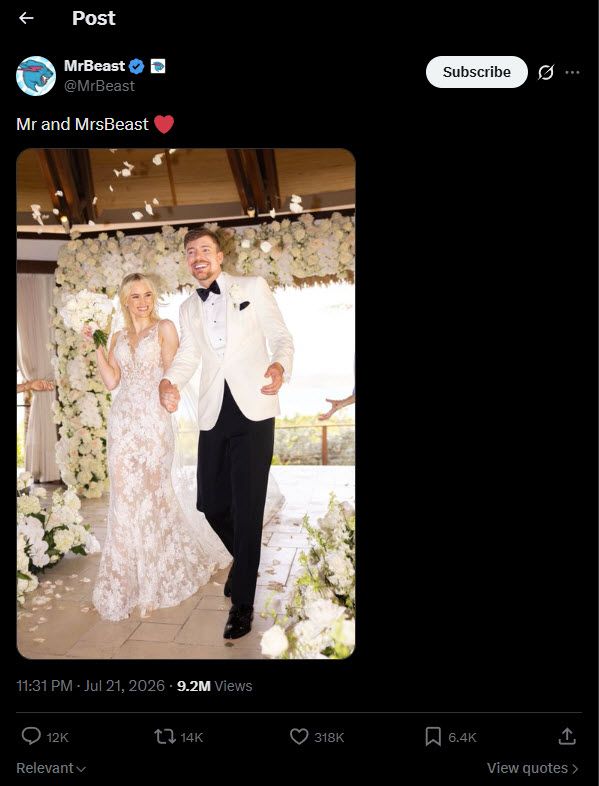The image size is (599, 786).
Task: Open MrBeast's profile avatar
Action: tap(36, 76)
